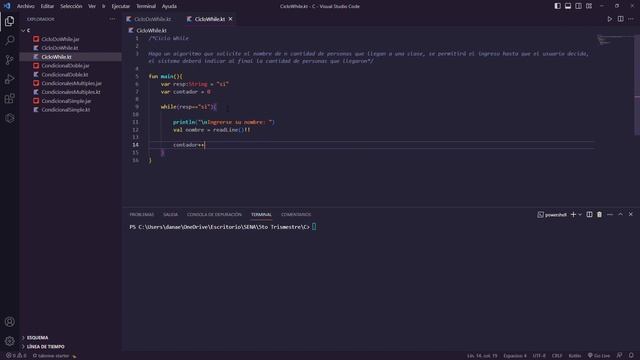This screenshot has height=360, width=640.
Task: Split the editor to the right
Action: 620,19
